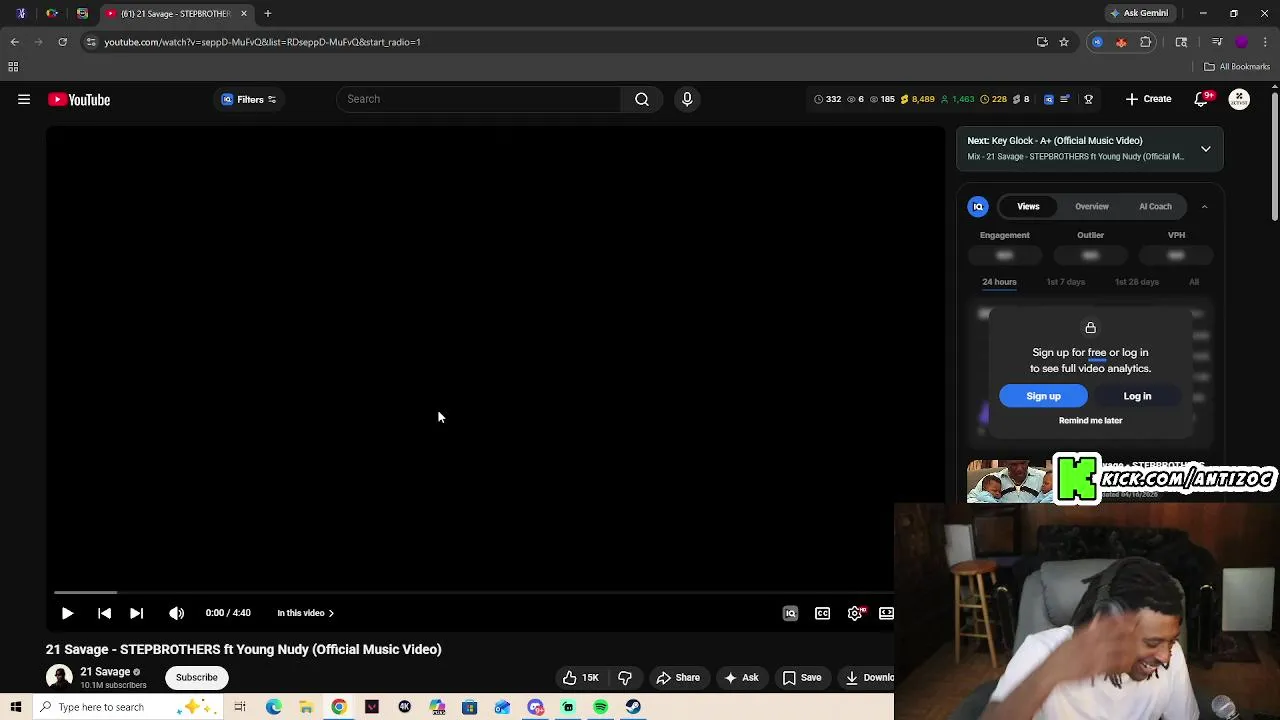The width and height of the screenshot is (1280, 720).
Task: Open Steam from the taskbar
Action: (x=633, y=707)
